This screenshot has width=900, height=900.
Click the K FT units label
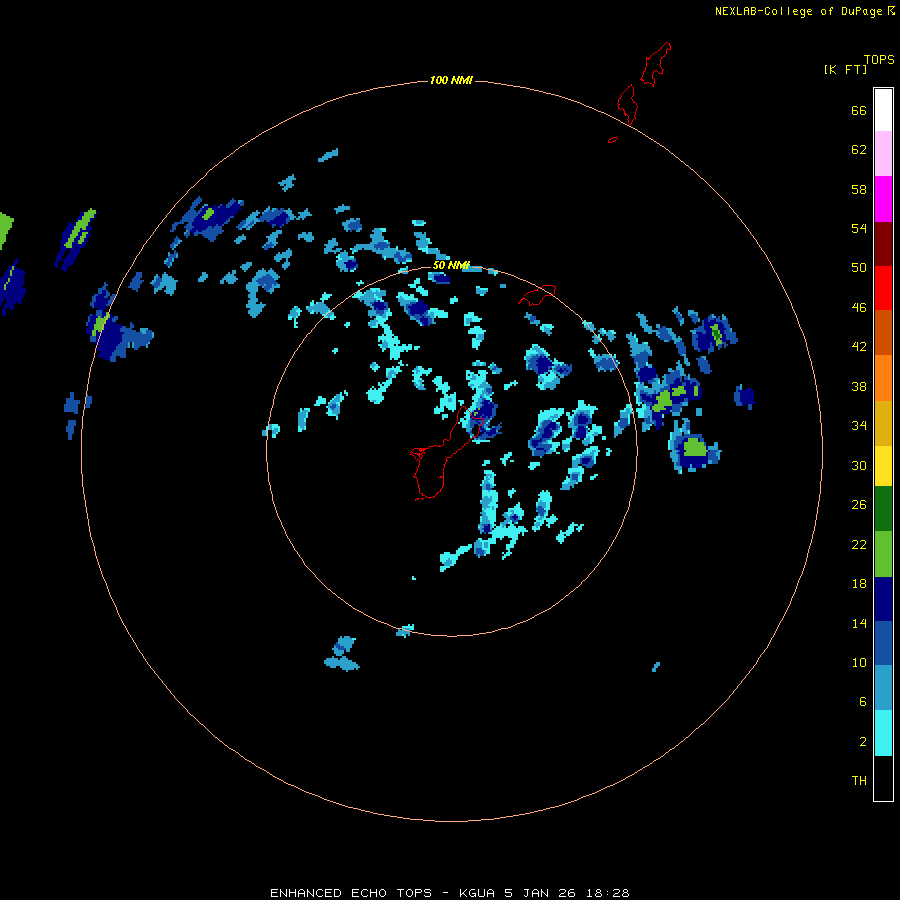(x=845, y=69)
